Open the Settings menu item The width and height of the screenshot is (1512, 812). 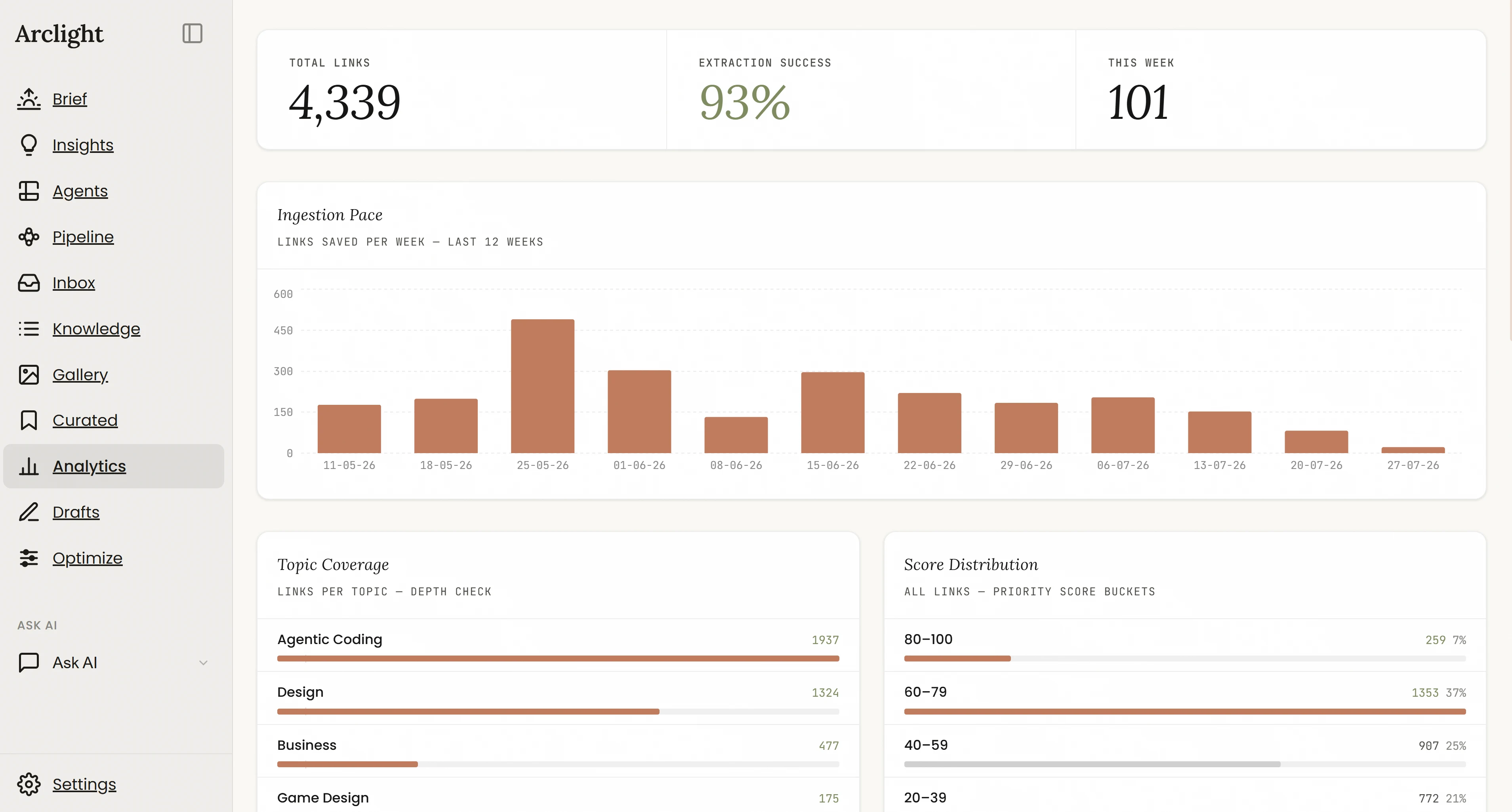(84, 784)
